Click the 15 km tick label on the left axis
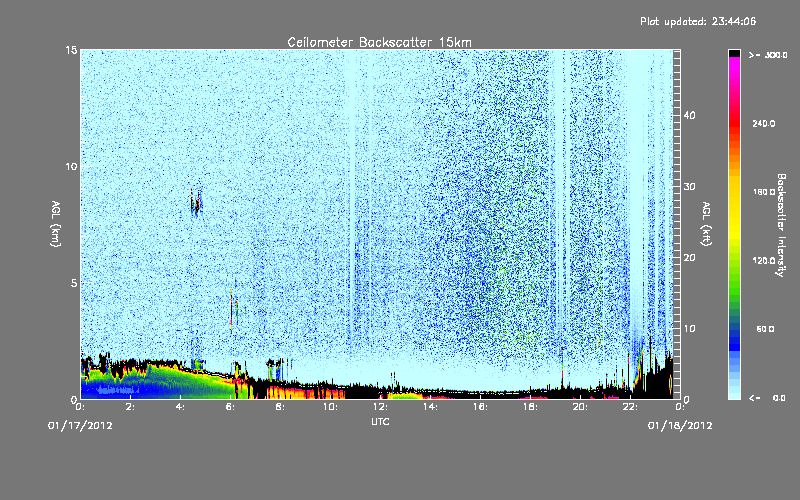The height and width of the screenshot is (500, 800). 71,50
